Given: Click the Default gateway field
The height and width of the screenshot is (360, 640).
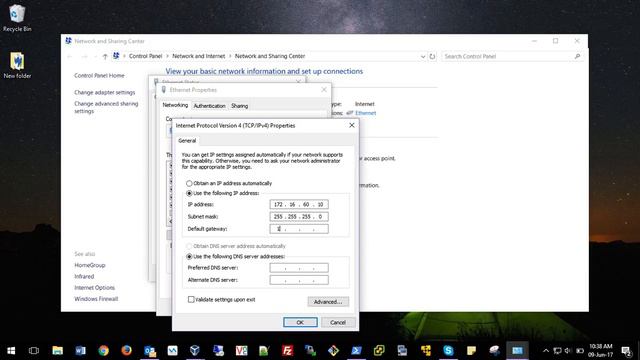Looking at the screenshot, I should [299, 229].
